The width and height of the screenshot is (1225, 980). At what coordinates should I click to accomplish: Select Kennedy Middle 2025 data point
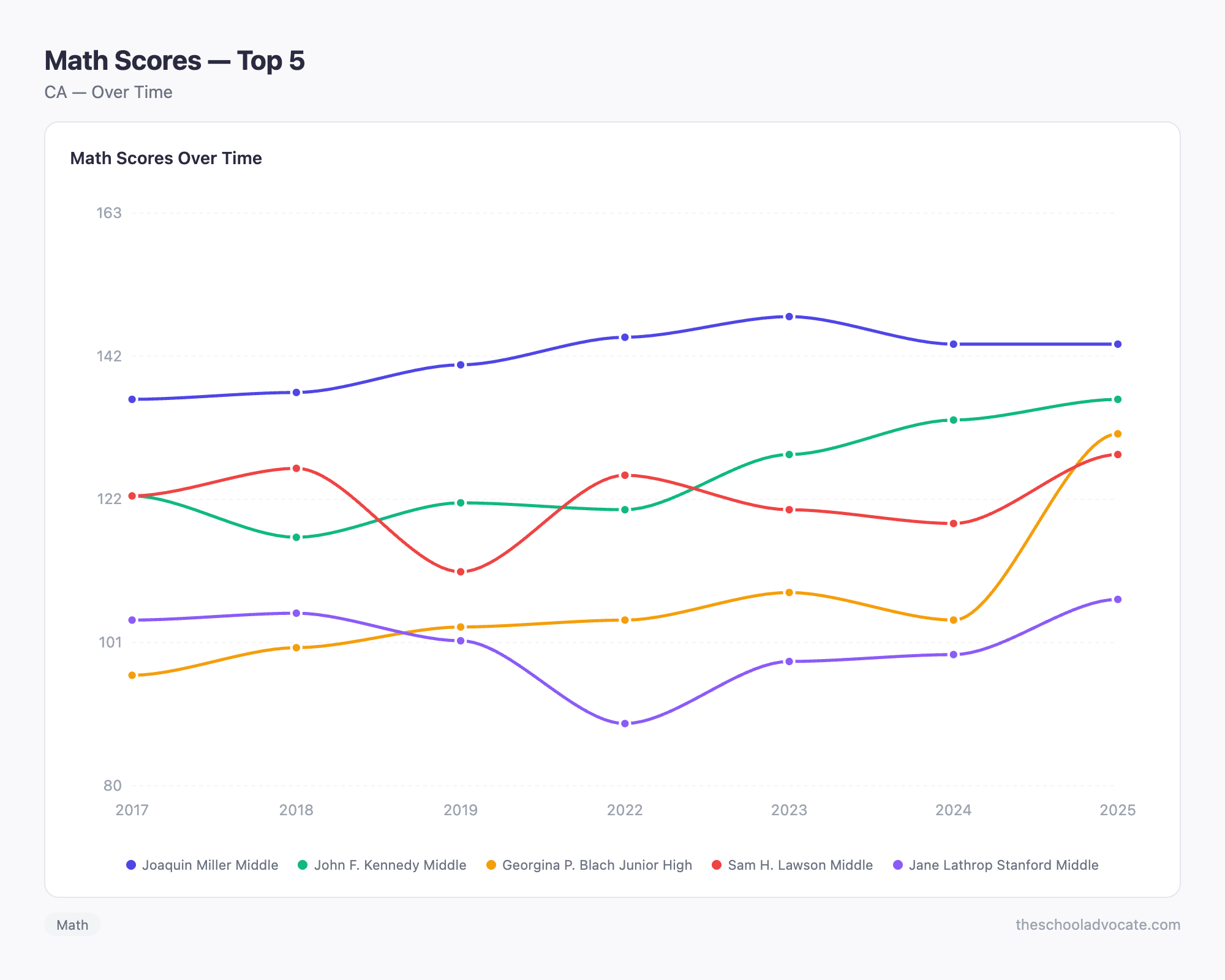[1117, 399]
